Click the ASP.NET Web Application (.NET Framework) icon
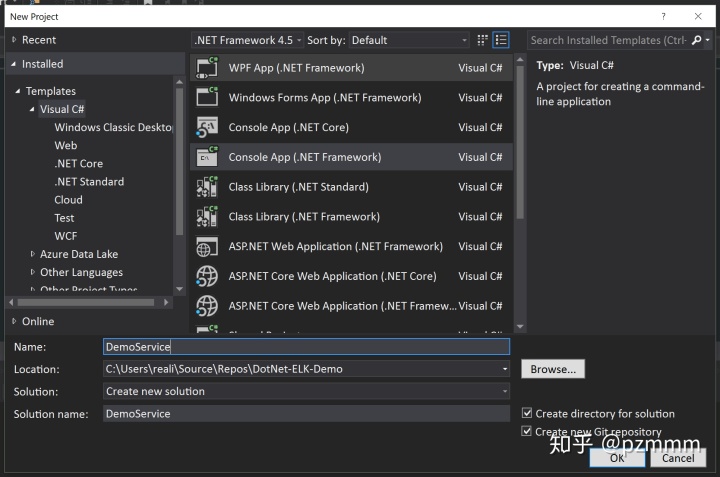The height and width of the screenshot is (477, 720). coord(207,247)
